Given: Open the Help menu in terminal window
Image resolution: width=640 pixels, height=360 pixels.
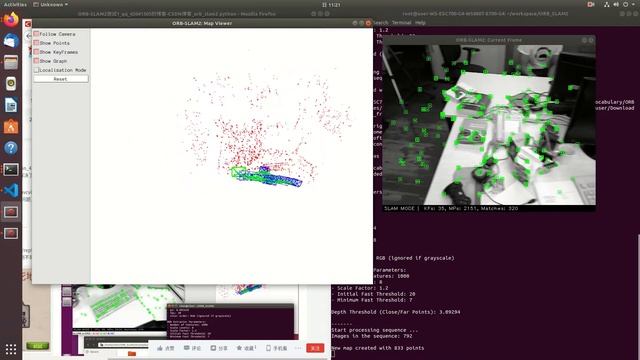Looking at the screenshot, I should (420, 23).
